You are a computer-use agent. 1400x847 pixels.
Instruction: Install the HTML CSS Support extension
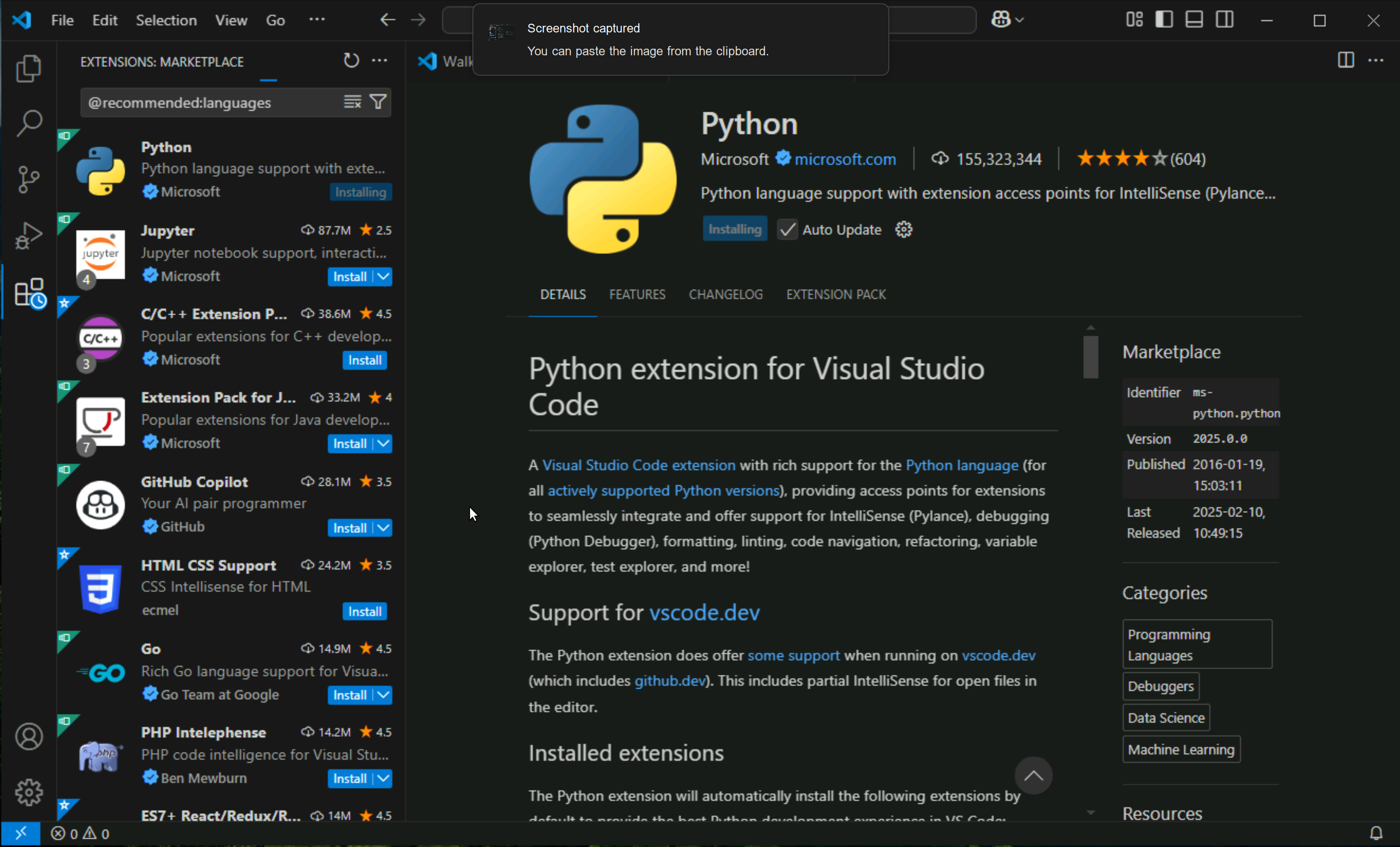[364, 611]
